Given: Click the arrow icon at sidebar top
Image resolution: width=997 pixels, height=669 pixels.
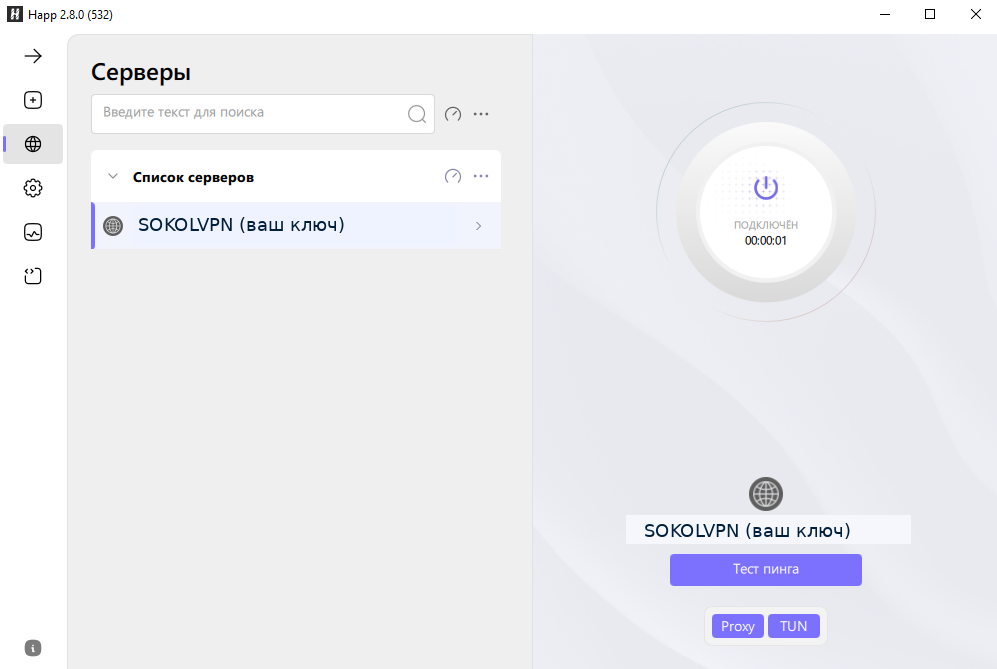Looking at the screenshot, I should coord(32,55).
